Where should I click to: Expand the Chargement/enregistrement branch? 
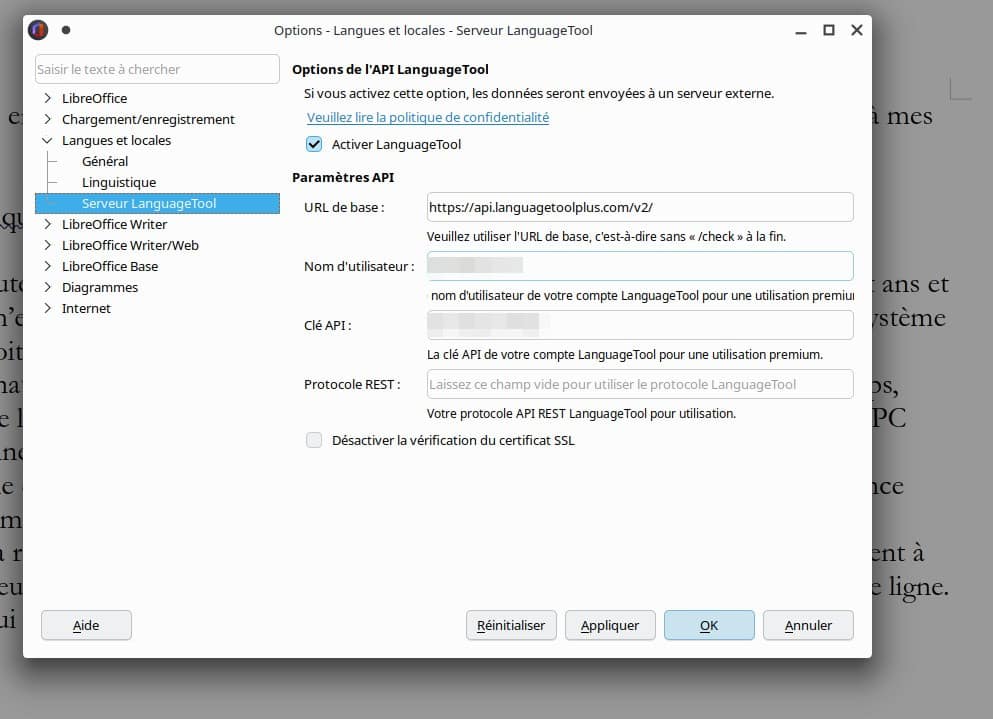click(x=47, y=119)
